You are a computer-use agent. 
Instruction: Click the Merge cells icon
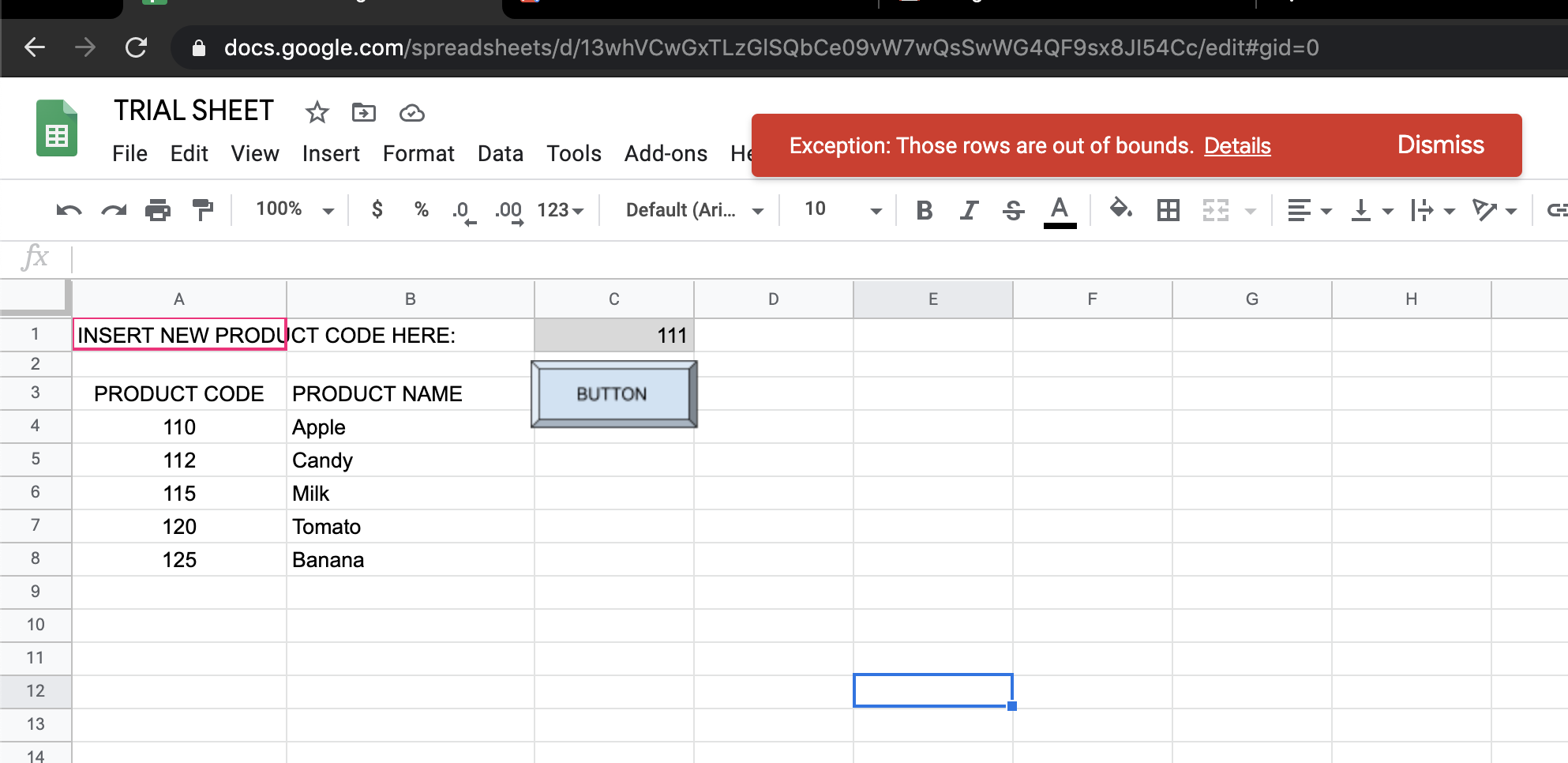(x=1216, y=209)
